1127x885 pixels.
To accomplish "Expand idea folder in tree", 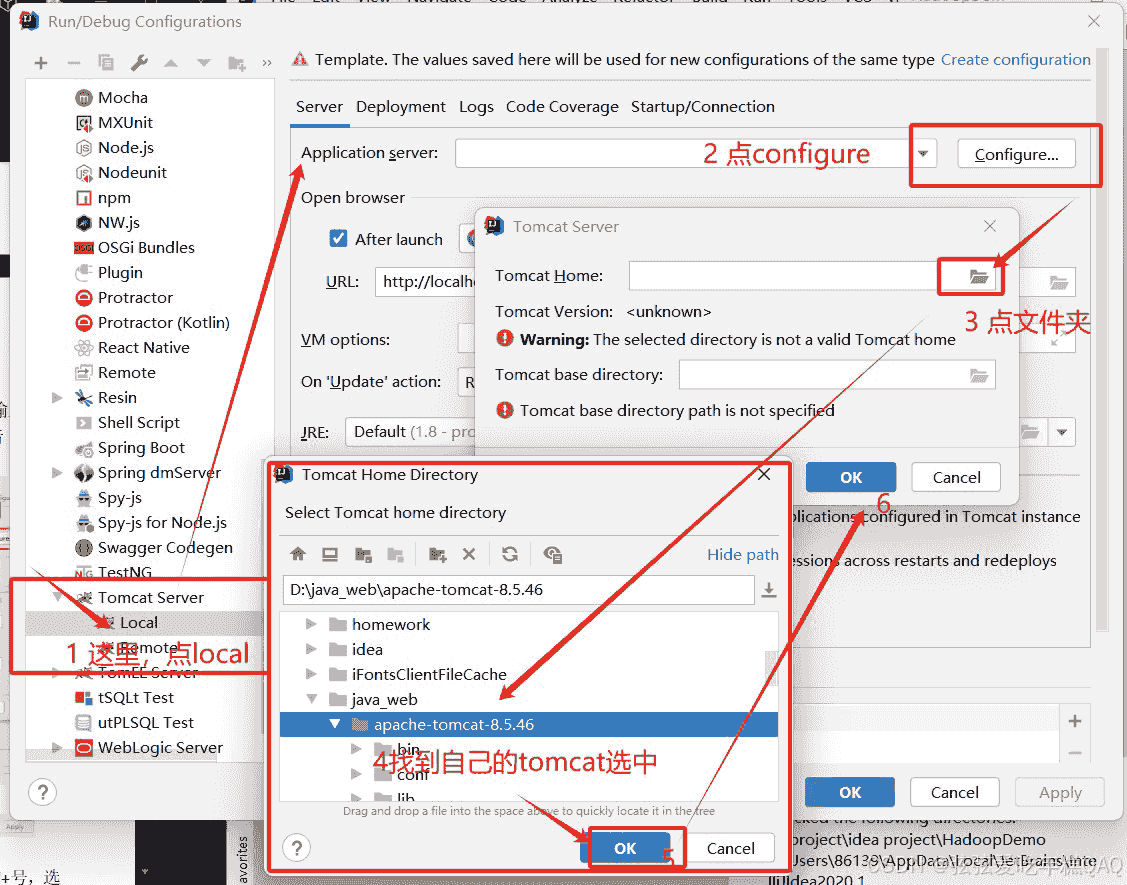I will (310, 649).
